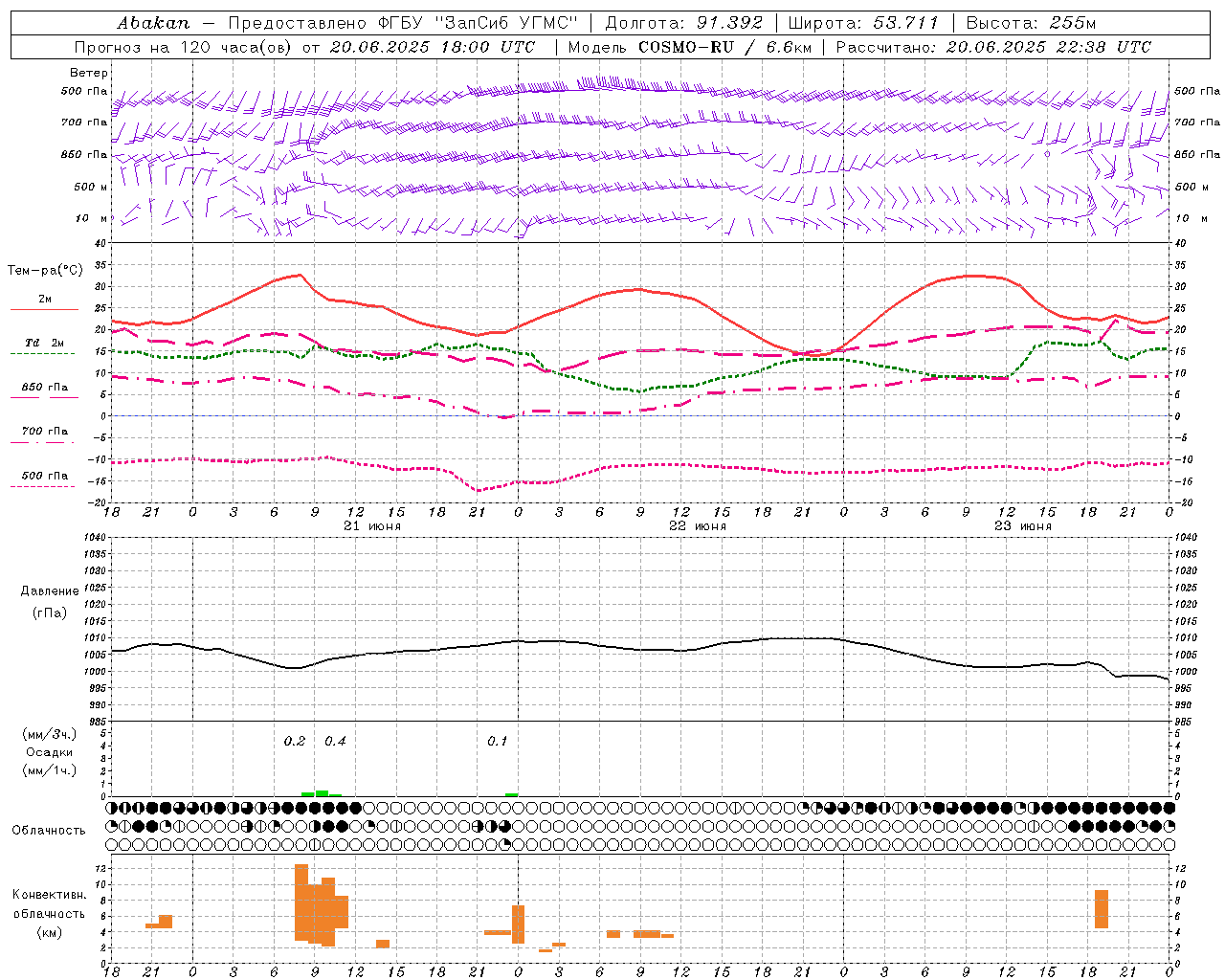1225x980 pixels.
Task: Click the "23 июня" date label
Action: pos(1023,526)
